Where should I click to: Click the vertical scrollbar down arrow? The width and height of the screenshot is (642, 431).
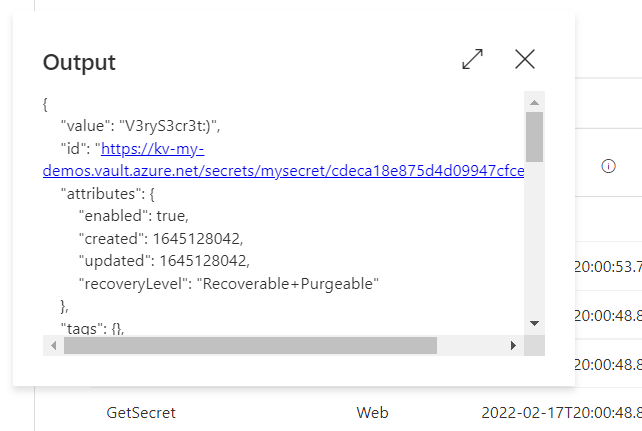(534, 323)
